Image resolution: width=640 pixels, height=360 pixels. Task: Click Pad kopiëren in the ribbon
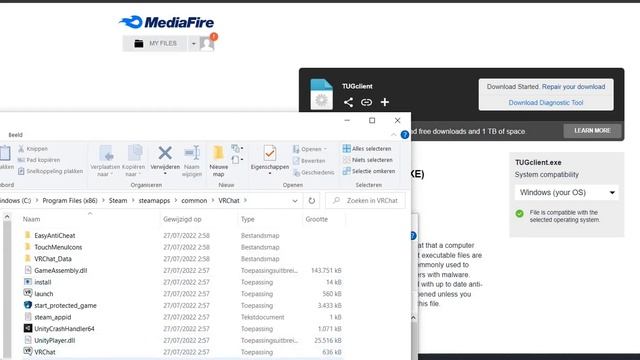point(39,160)
